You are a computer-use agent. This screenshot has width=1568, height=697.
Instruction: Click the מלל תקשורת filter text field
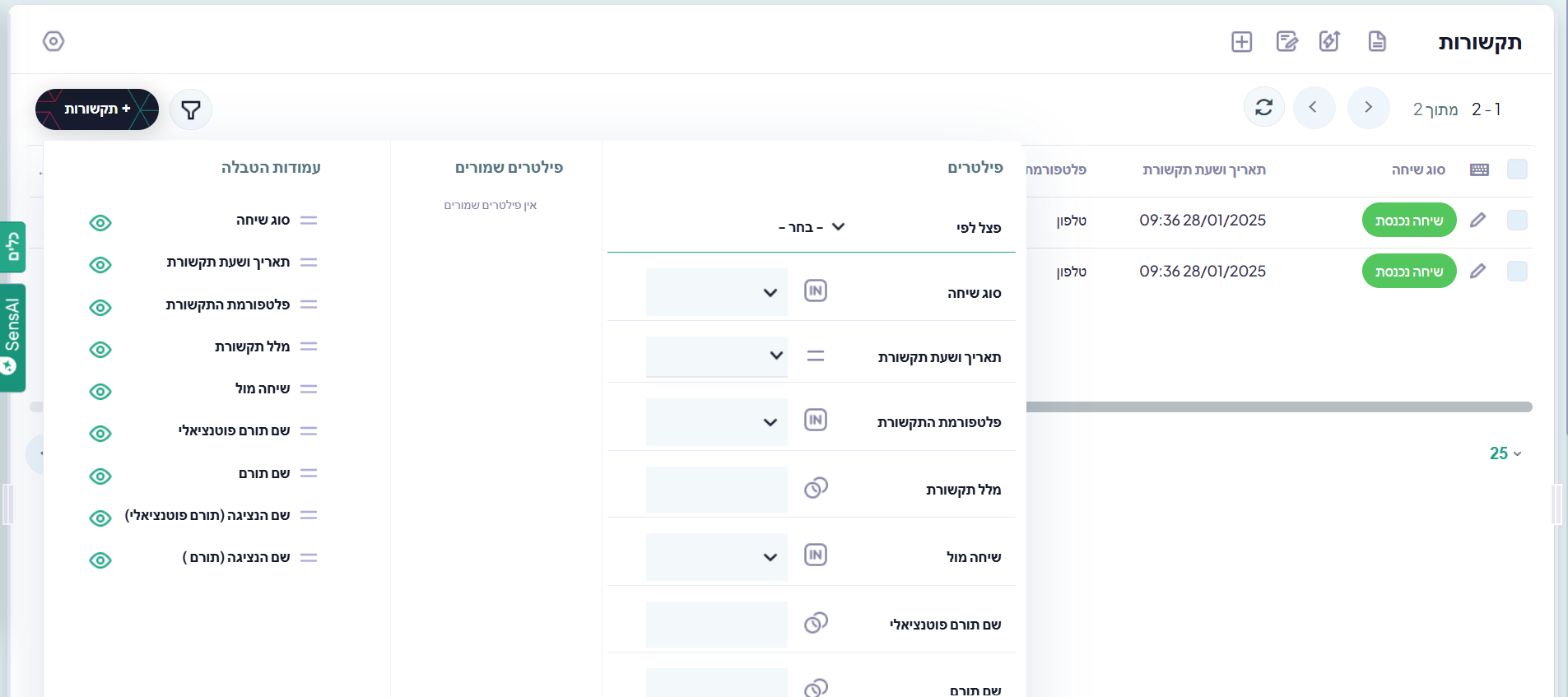[x=716, y=490]
